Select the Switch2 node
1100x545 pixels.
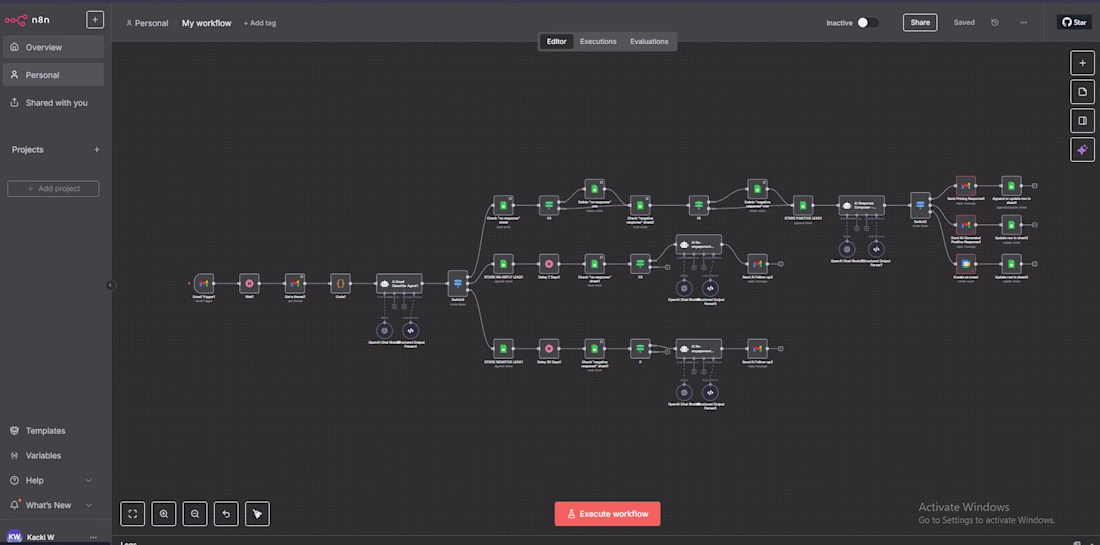point(457,283)
